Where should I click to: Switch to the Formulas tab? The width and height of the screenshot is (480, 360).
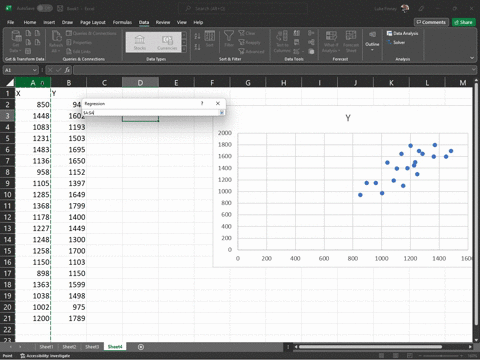pyautogui.click(x=122, y=22)
